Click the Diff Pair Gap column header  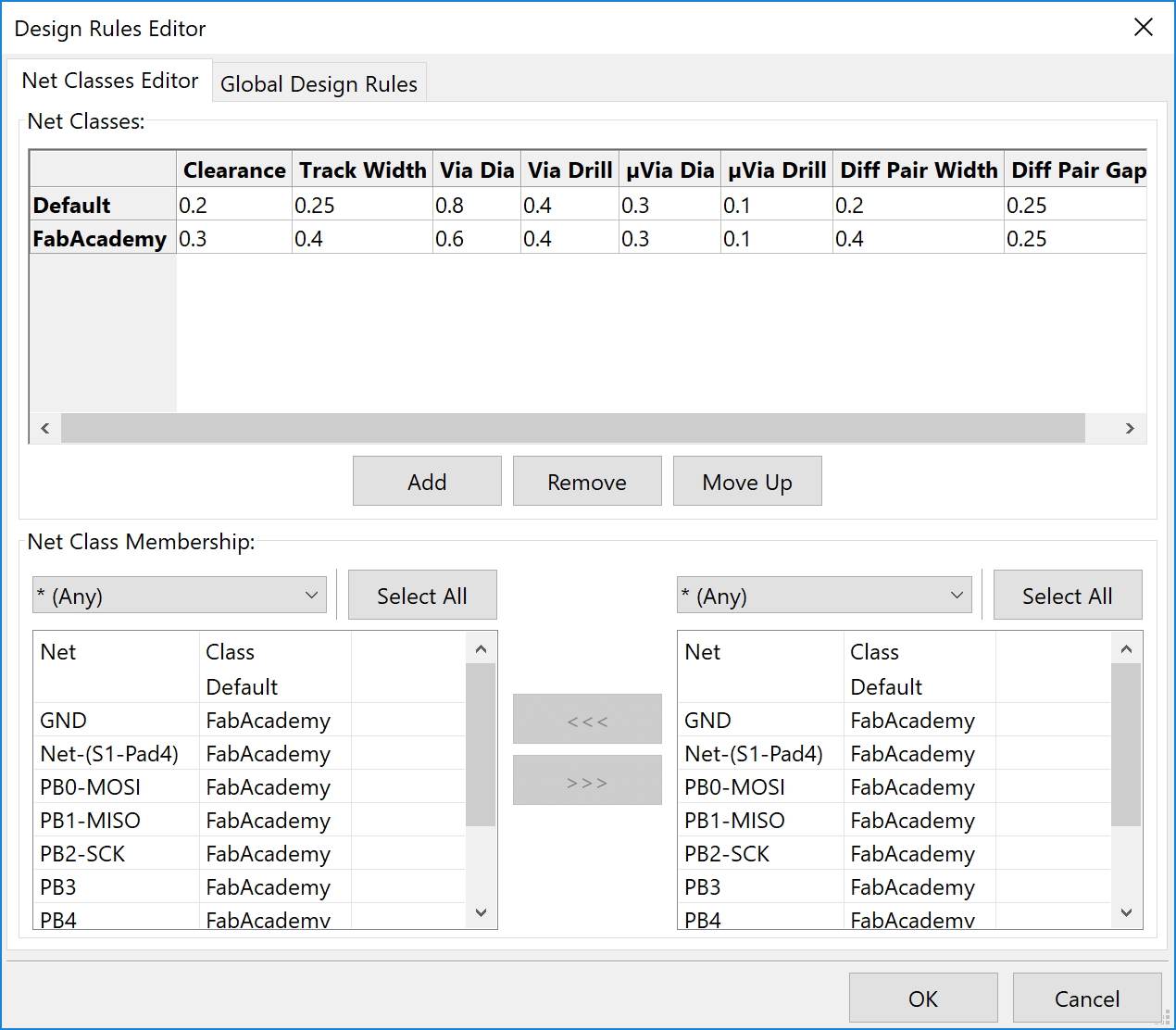click(1076, 170)
